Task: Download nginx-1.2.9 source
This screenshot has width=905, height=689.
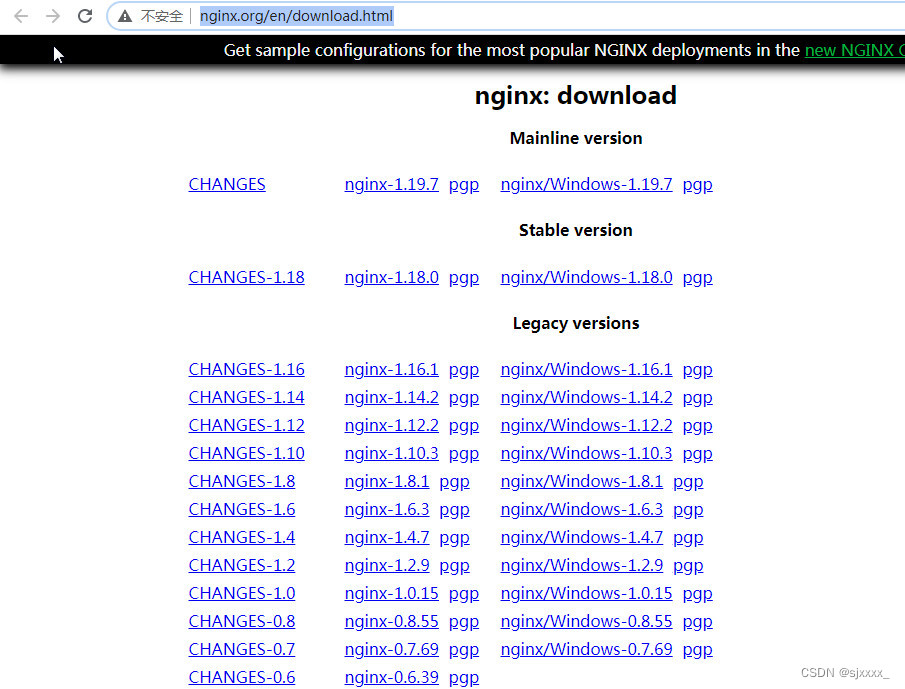Action: pos(387,565)
